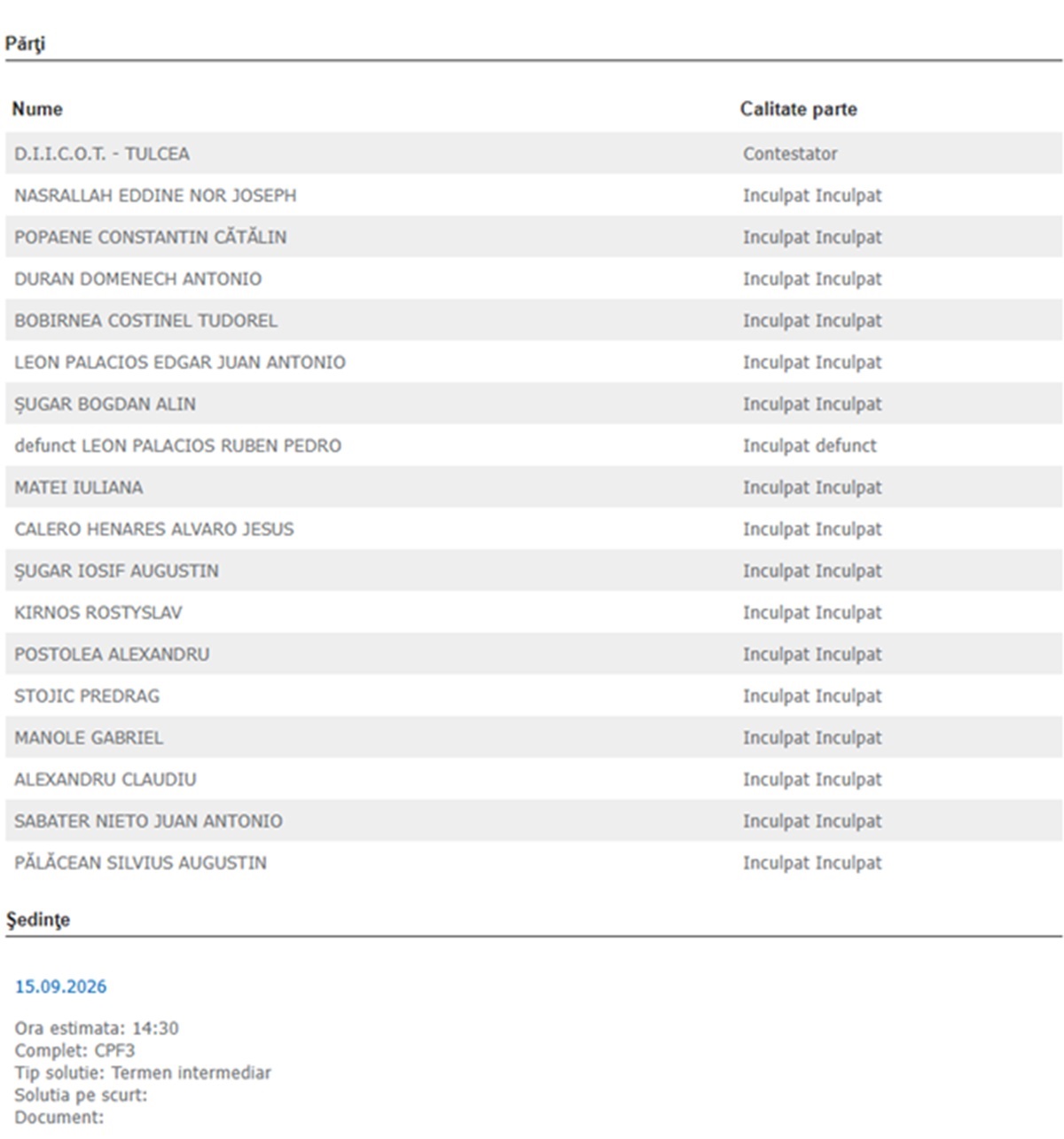This screenshot has height=1139, width=1064.
Task: Select the ŞUGAR BOGDAN ALIN row
Action: coord(534,404)
